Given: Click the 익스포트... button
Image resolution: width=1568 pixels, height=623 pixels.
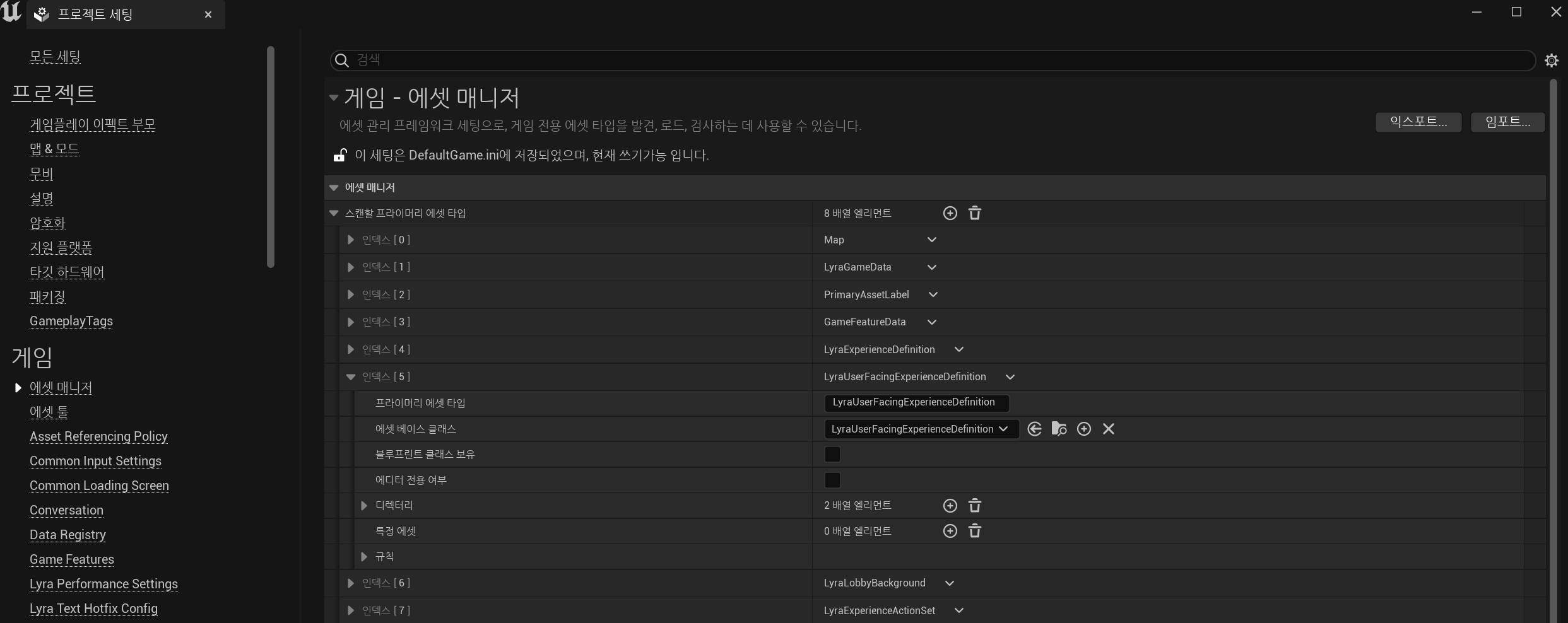Looking at the screenshot, I should (1418, 122).
